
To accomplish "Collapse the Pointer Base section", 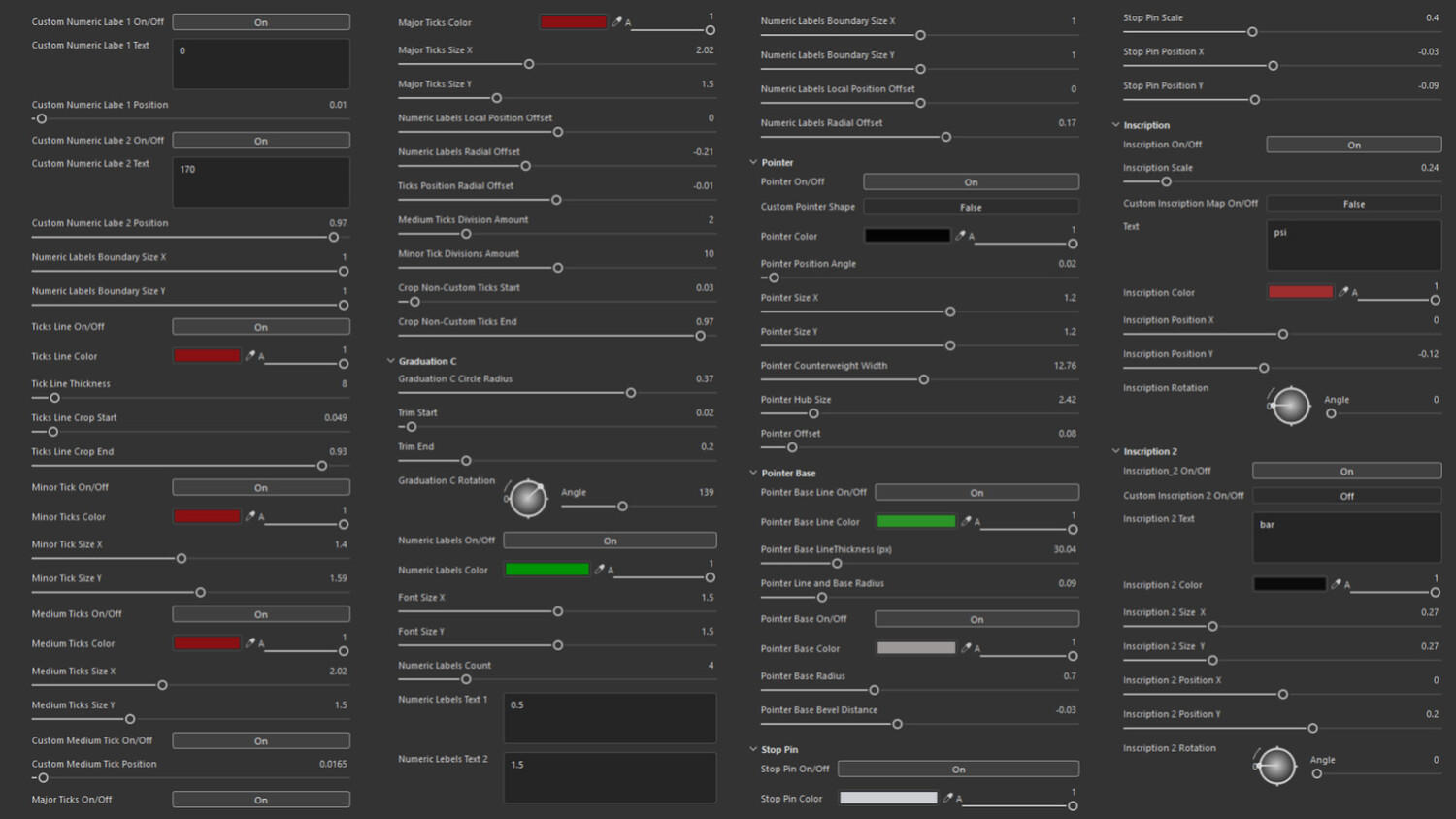I will (x=753, y=473).
